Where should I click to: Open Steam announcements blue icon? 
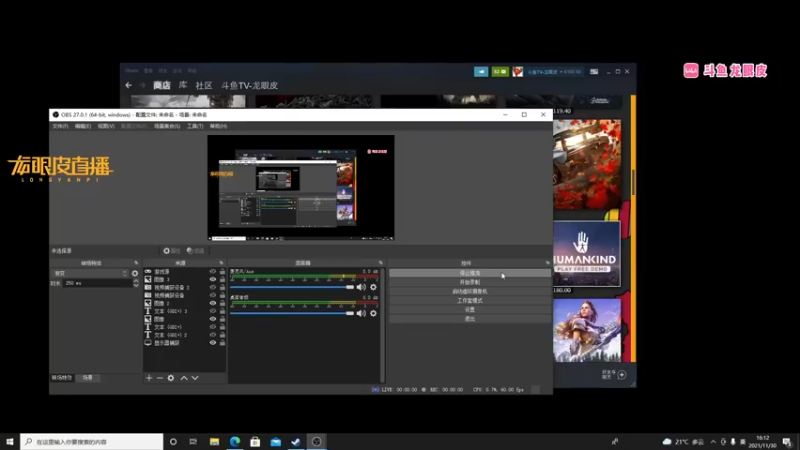click(x=481, y=72)
